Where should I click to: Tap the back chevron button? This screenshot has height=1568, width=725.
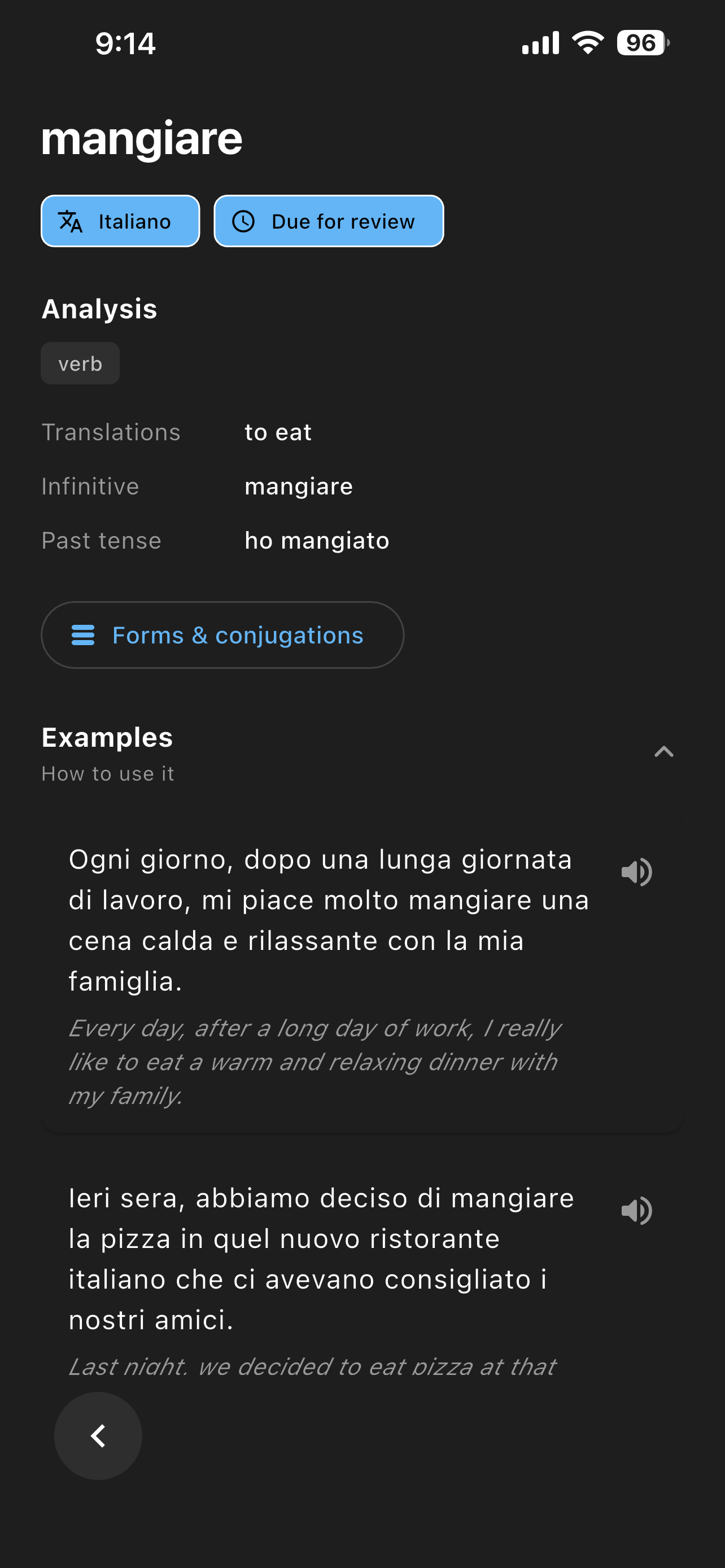[x=98, y=1435]
